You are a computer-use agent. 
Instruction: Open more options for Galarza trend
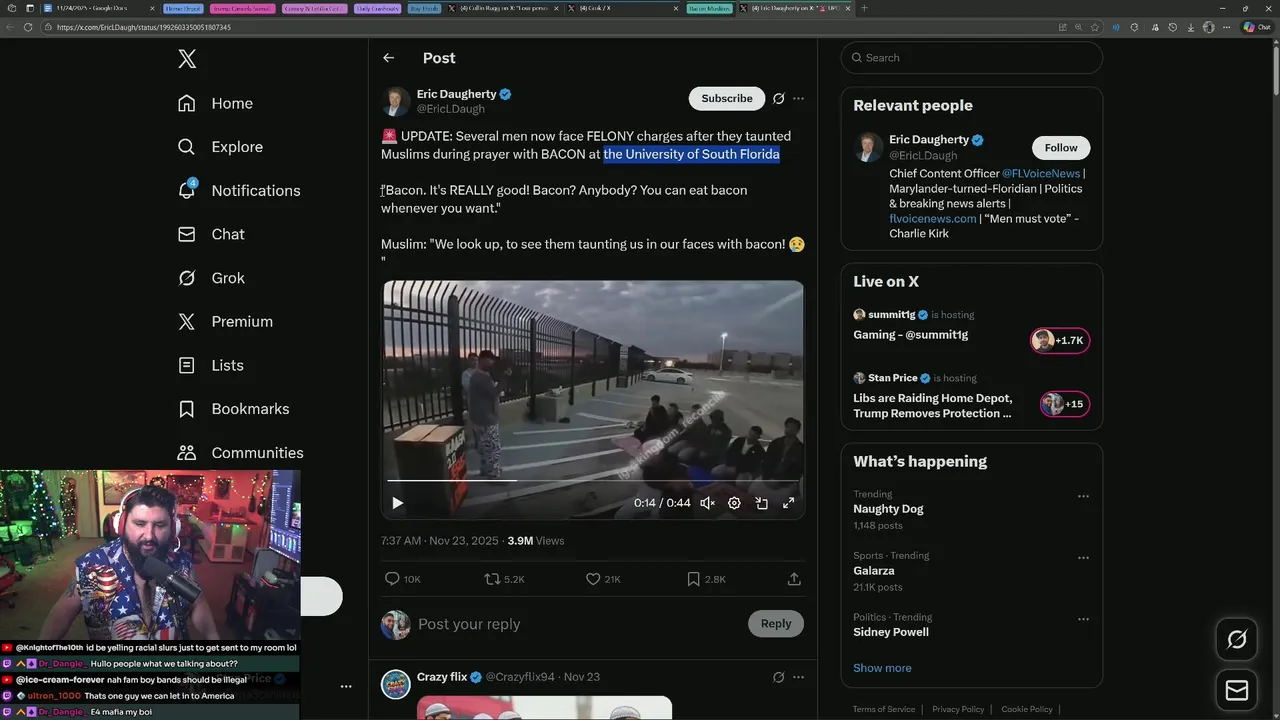click(x=1083, y=557)
